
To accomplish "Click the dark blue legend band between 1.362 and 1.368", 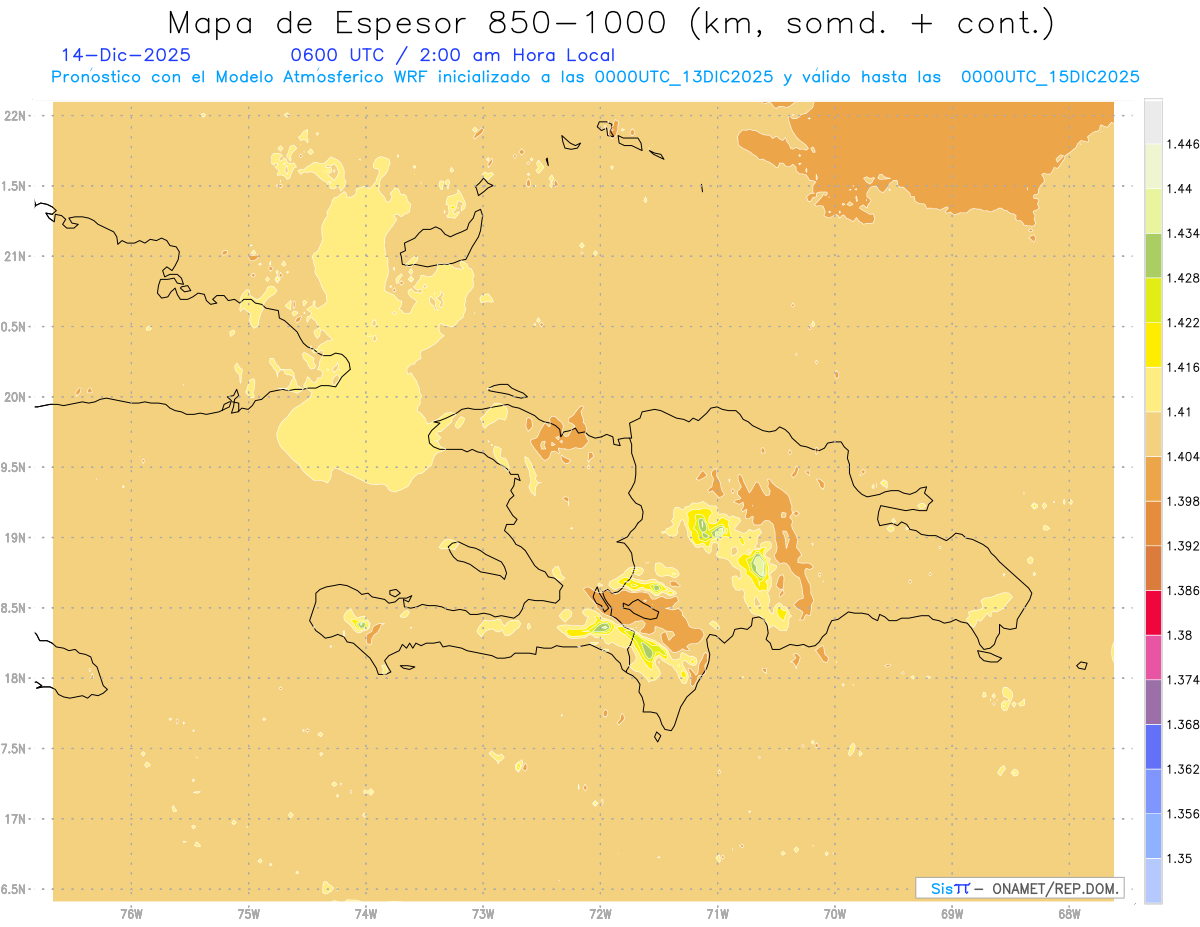I will (1153, 747).
